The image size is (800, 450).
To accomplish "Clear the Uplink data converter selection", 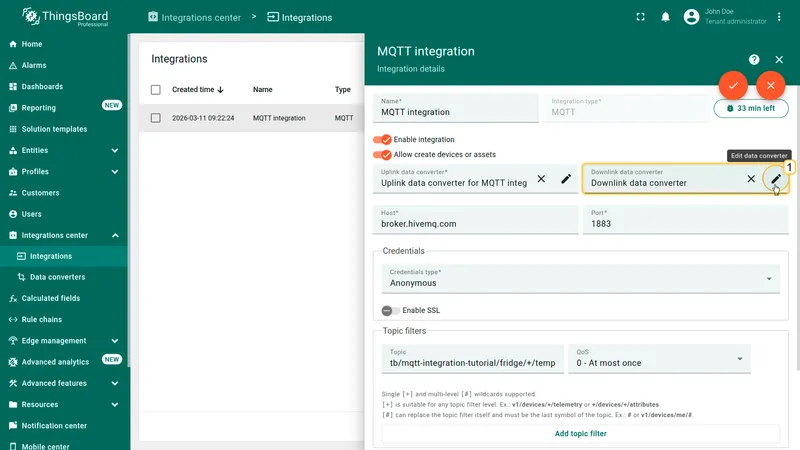I will (x=541, y=179).
